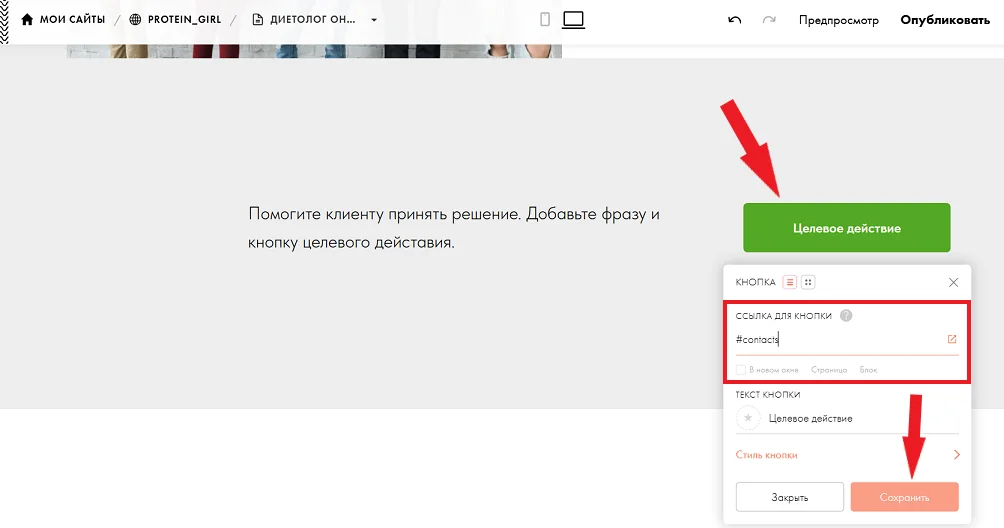Switch to mobile device preview icon
The height and width of the screenshot is (528, 1004).
tap(545, 19)
